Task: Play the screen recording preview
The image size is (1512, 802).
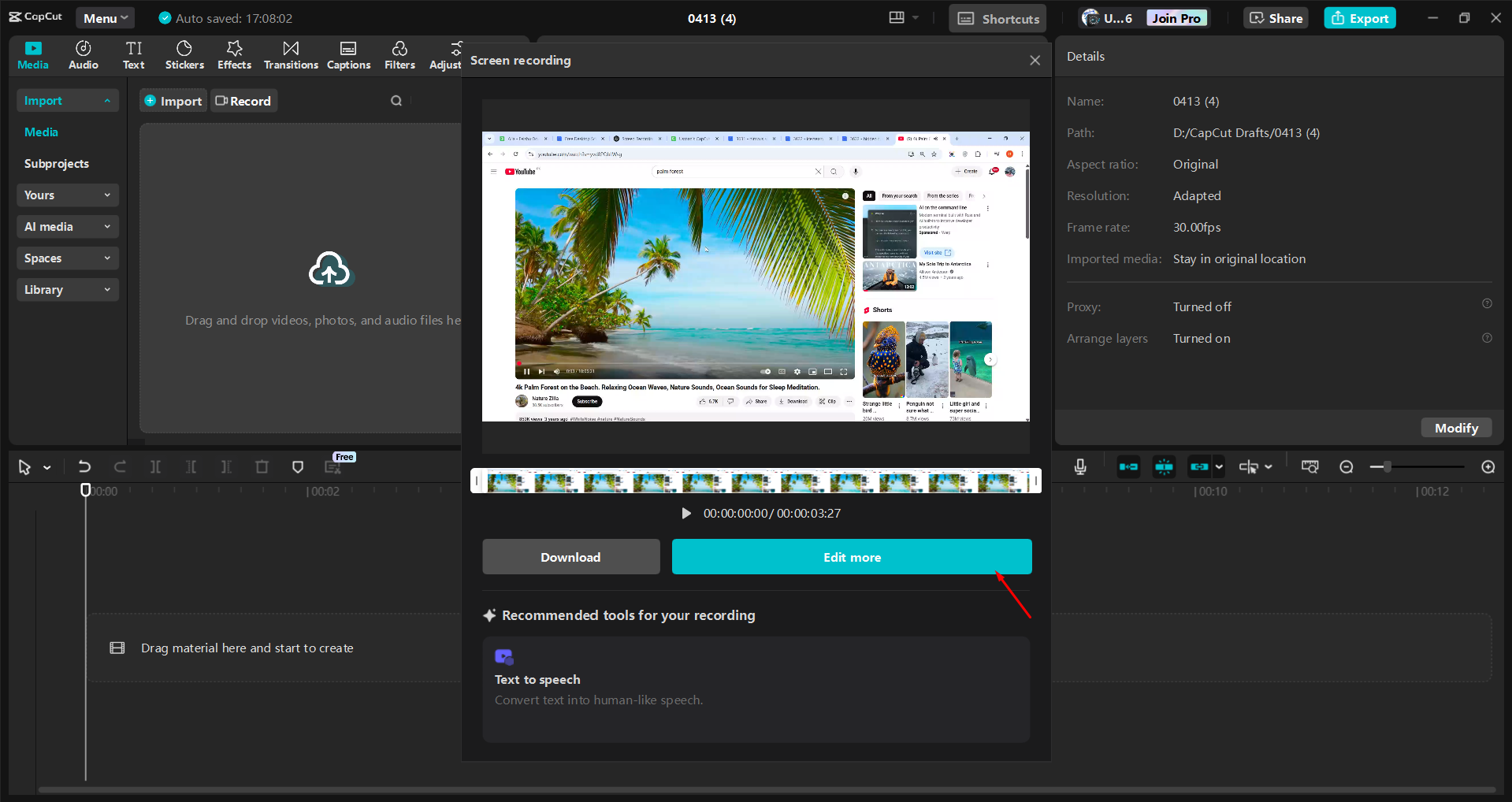Action: click(x=686, y=514)
